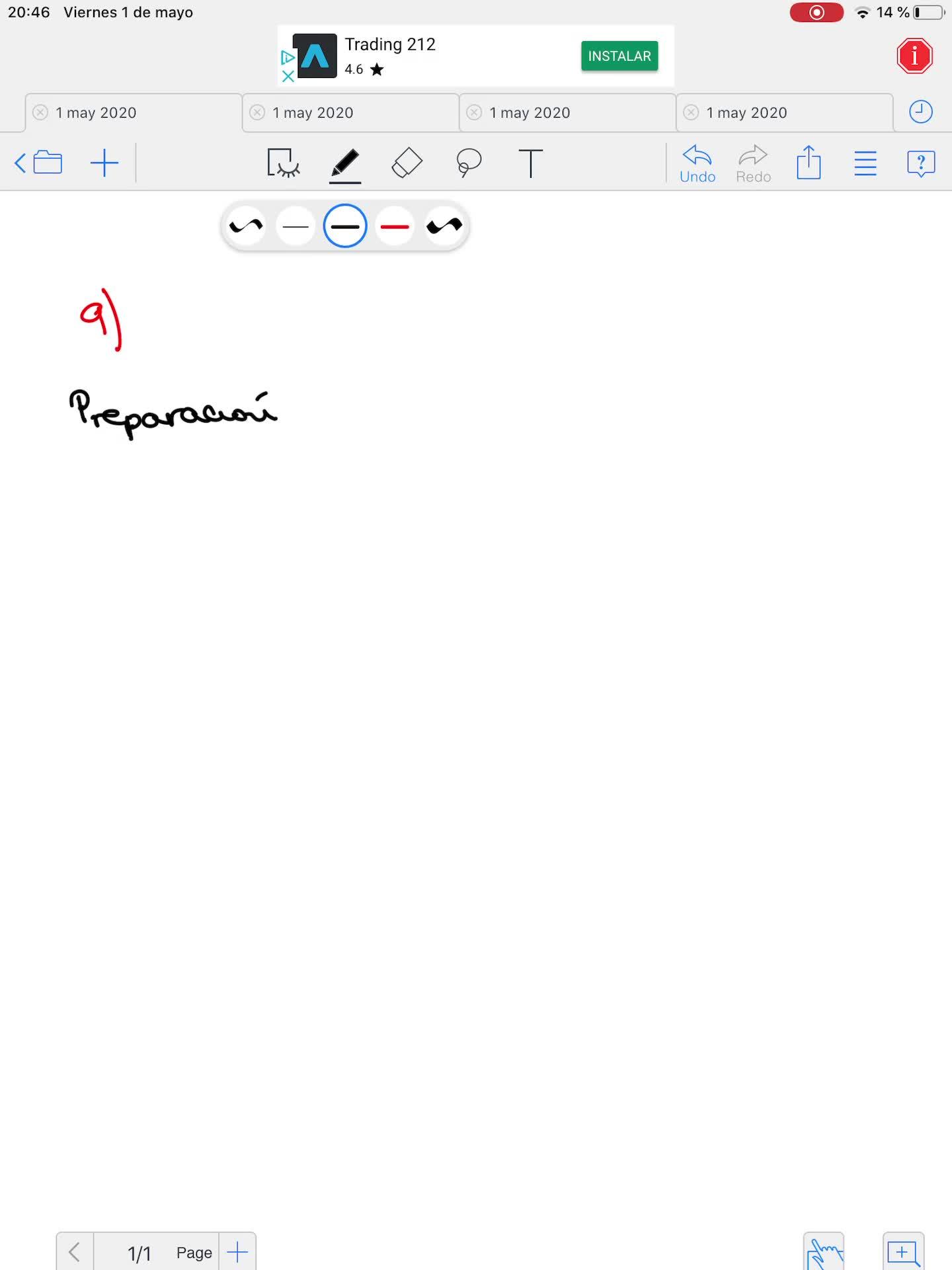Switch to the third 1 may 2020 tab
952x1270 pixels.
[567, 112]
